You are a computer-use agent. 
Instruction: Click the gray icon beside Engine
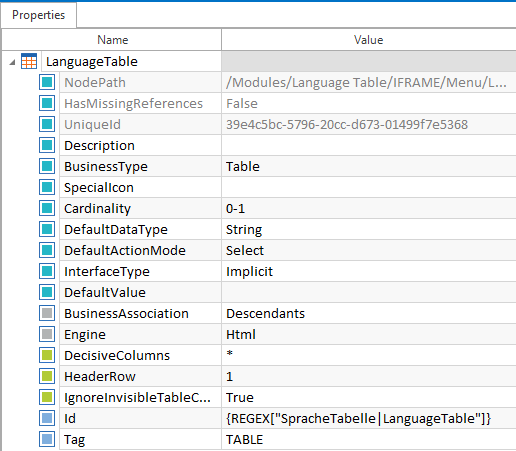click(x=47, y=334)
